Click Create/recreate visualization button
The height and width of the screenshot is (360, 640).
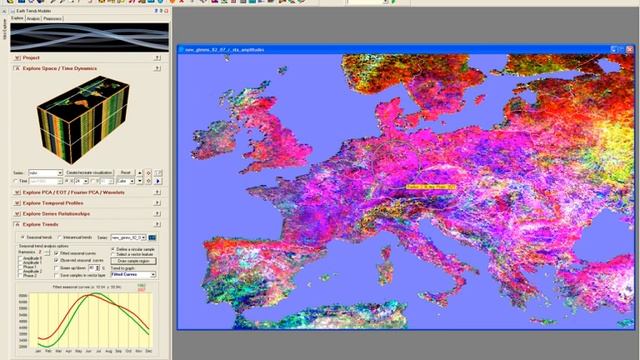pyautogui.click(x=89, y=173)
